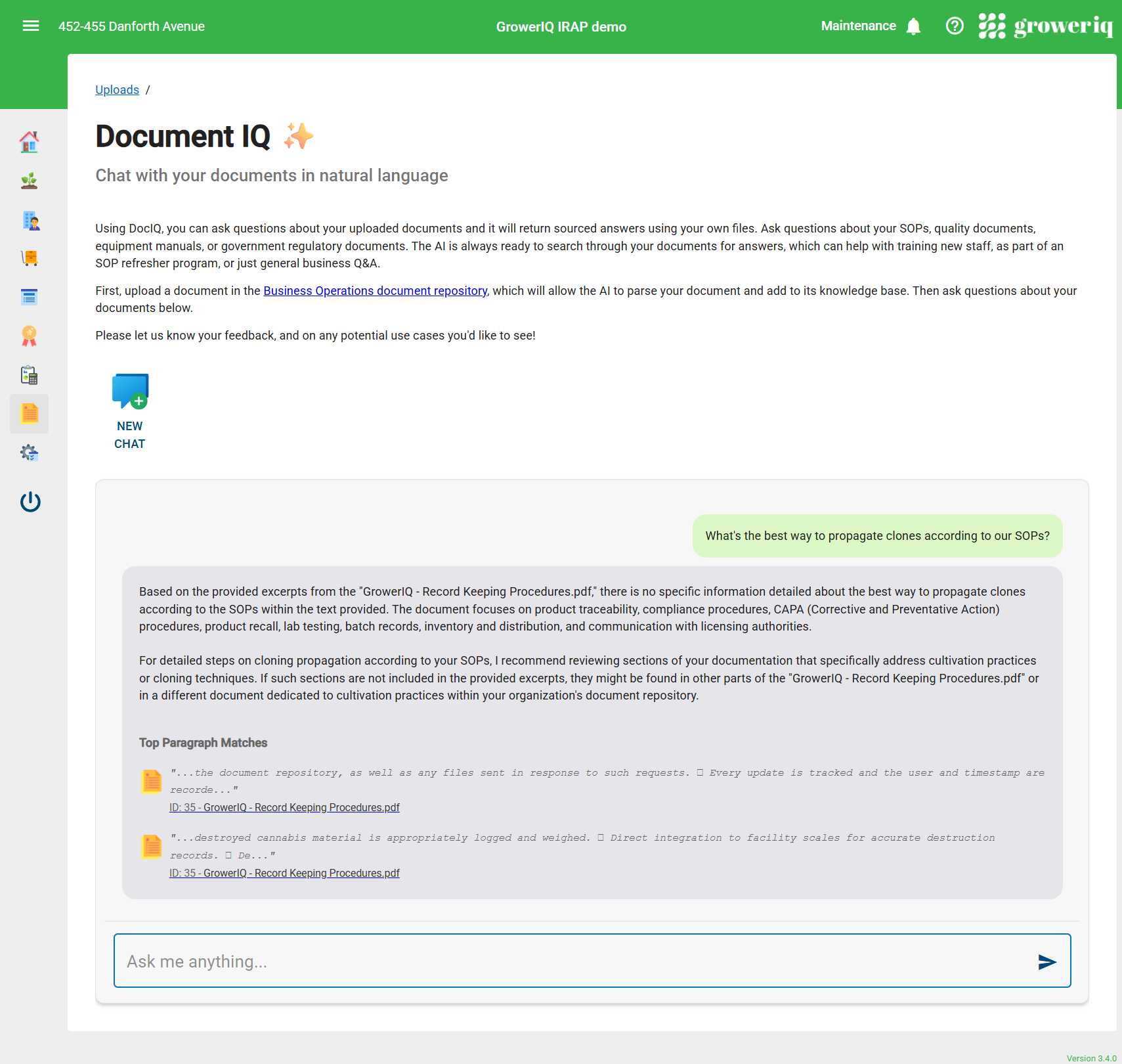Go to the house Home sidebar icon
Screen dimensions: 1122x1064
(x=30, y=142)
